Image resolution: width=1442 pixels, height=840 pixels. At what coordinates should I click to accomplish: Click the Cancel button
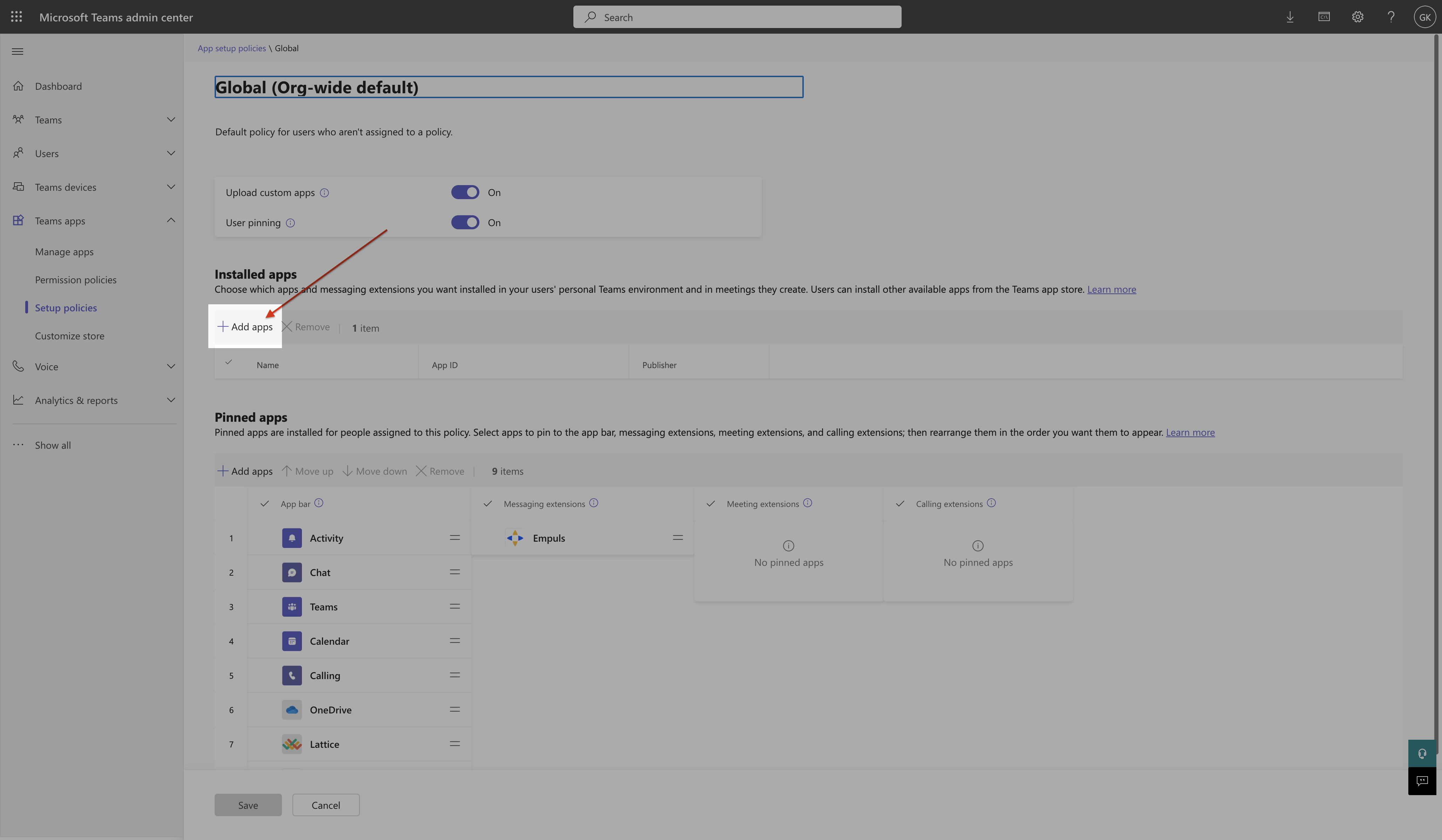325,805
